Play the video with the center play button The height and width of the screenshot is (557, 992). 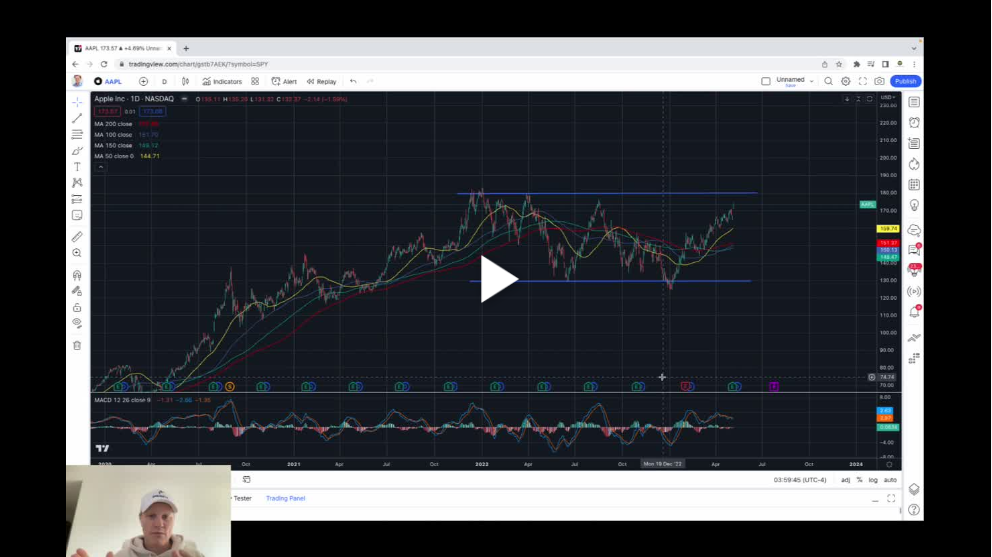click(499, 279)
